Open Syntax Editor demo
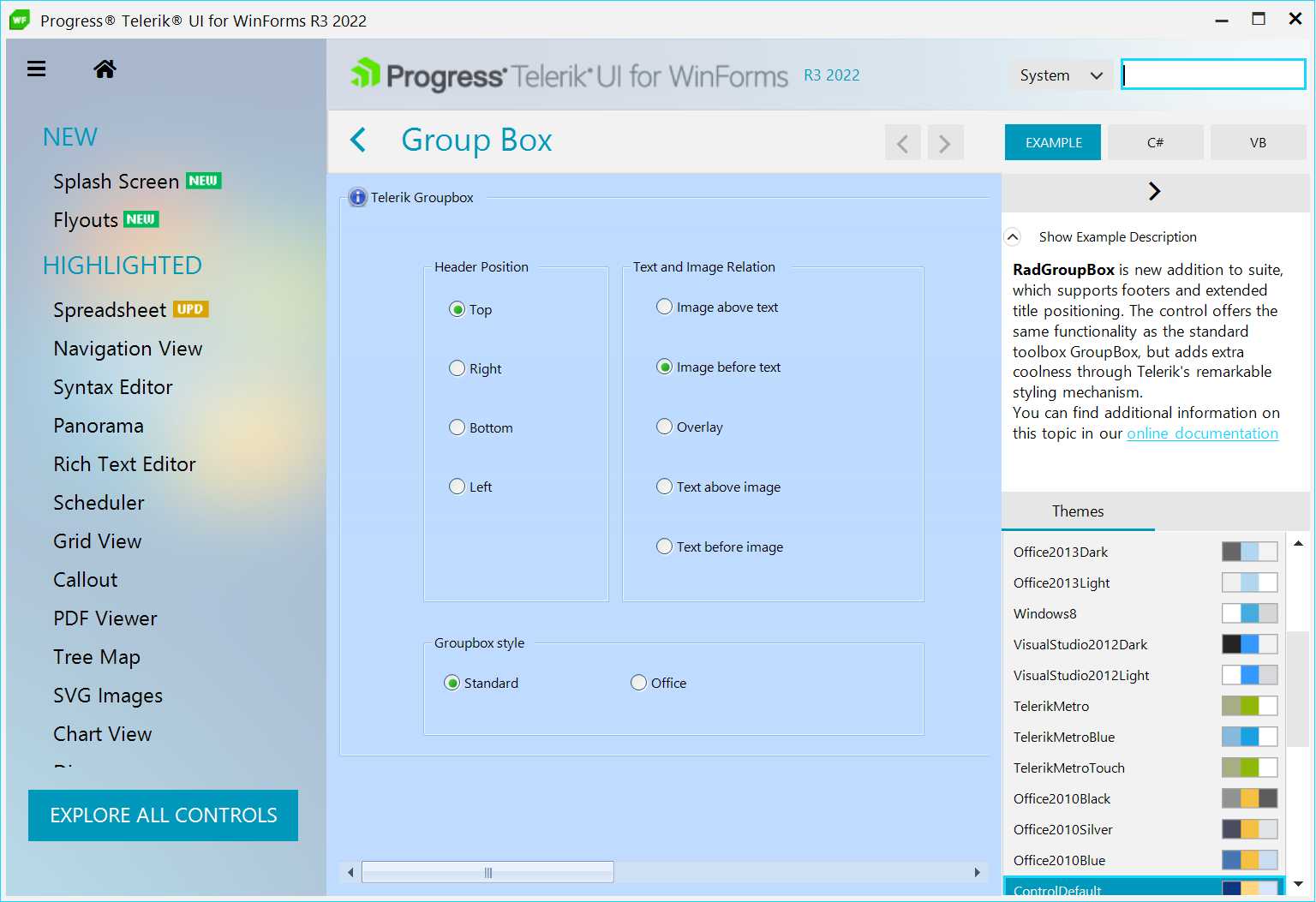The width and height of the screenshot is (1316, 902). click(x=113, y=387)
